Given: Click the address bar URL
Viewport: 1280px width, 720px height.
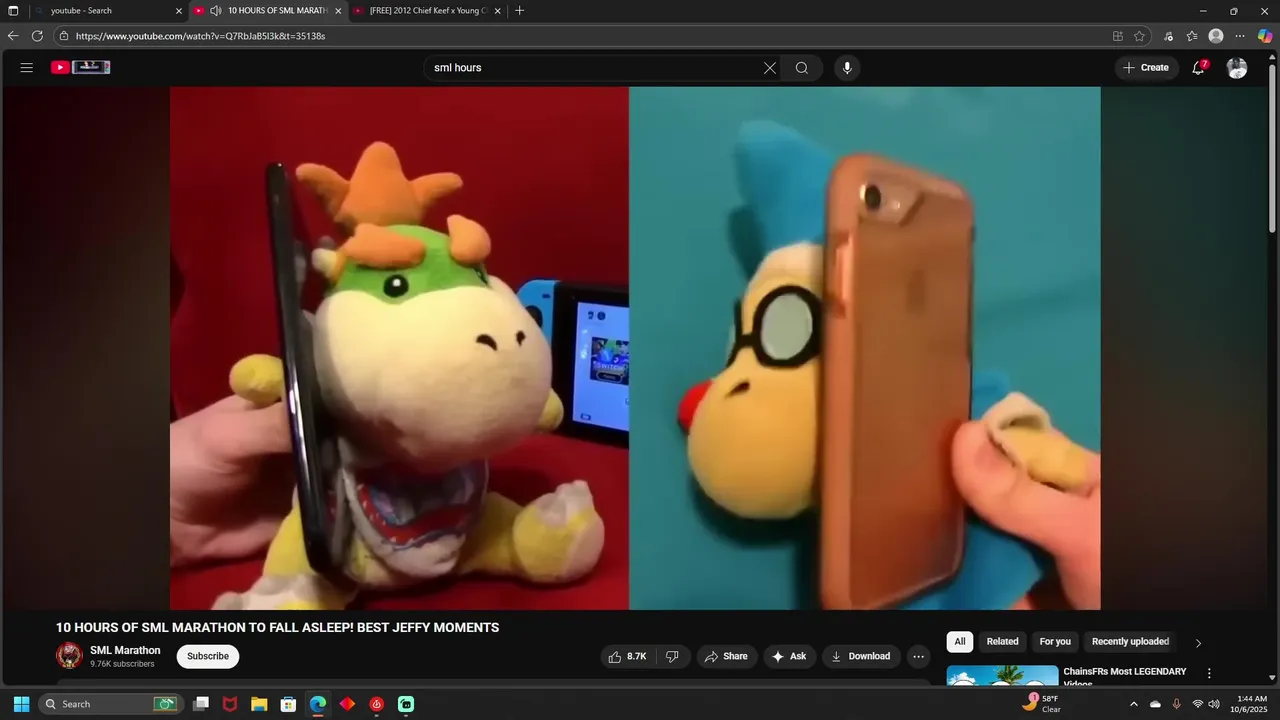Looking at the screenshot, I should (x=200, y=36).
